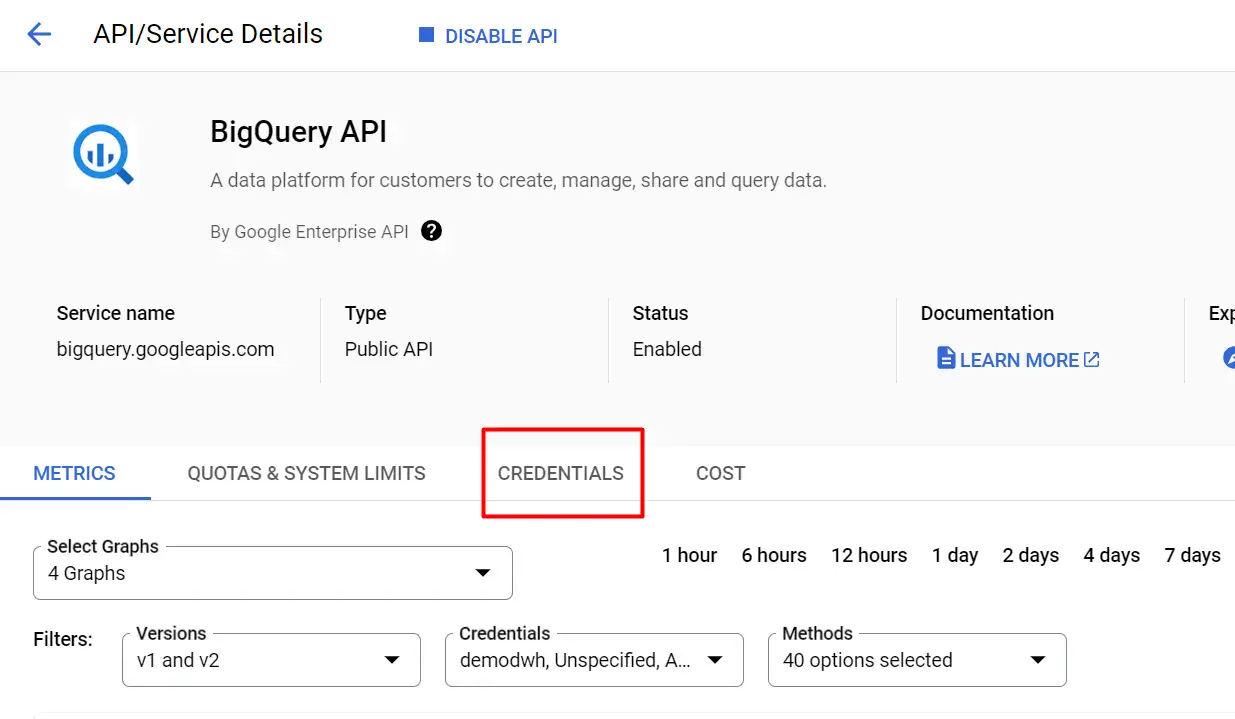Click the DISABLE API button
Viewport: 1235px width, 719px height.
tap(488, 36)
